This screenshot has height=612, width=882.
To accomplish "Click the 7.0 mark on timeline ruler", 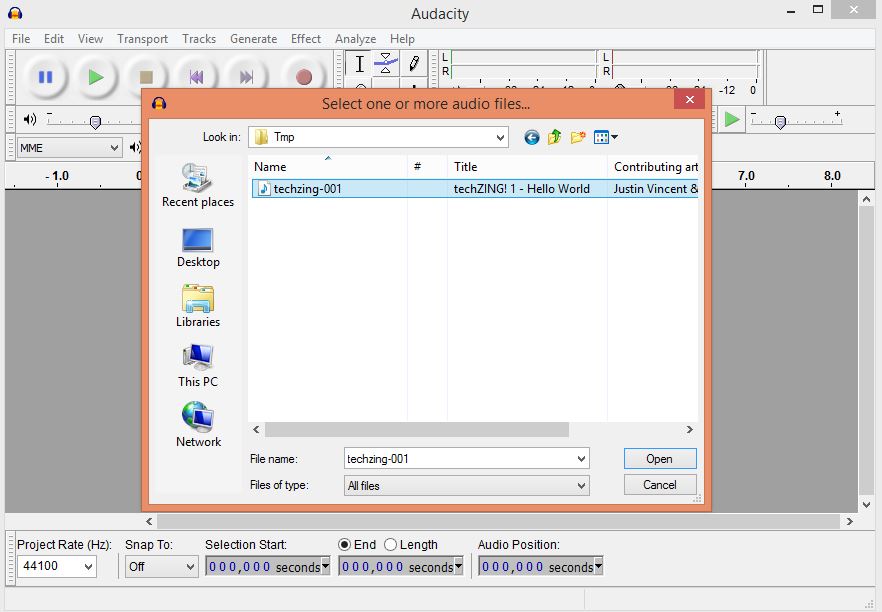I will click(746, 176).
